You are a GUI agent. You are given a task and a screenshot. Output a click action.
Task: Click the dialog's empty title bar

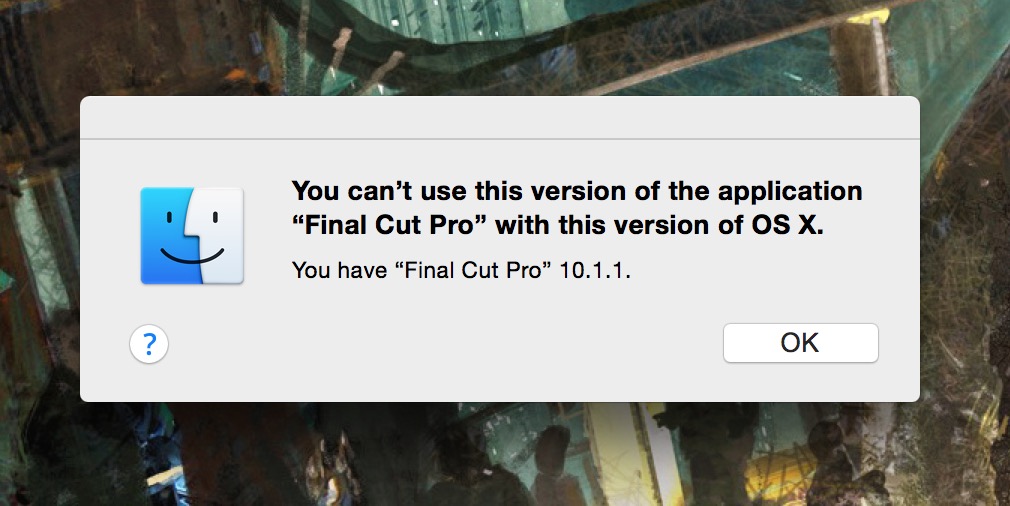500,117
